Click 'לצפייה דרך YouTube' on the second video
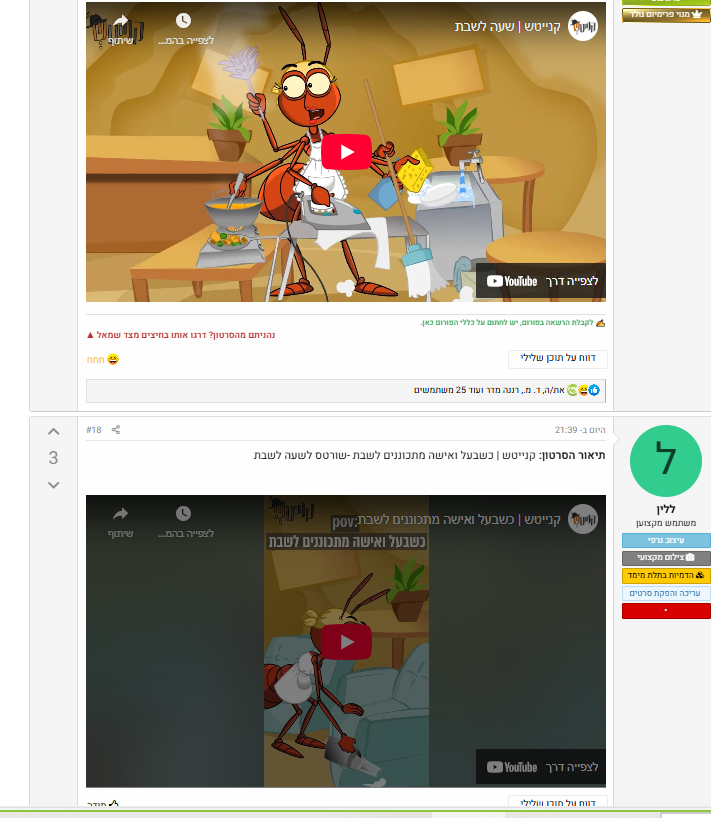 tap(541, 767)
